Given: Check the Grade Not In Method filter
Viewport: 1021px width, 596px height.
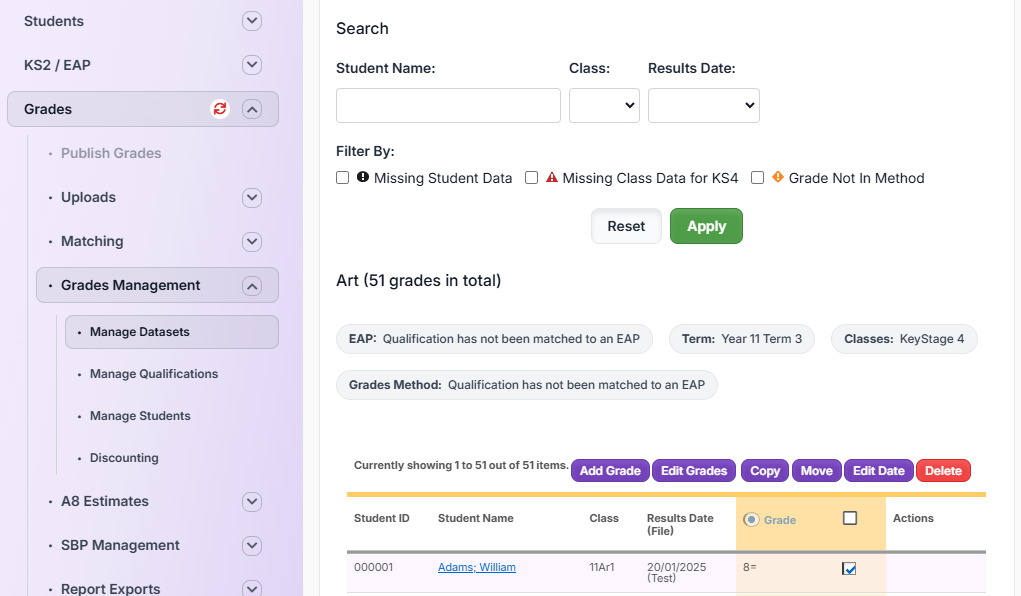Looking at the screenshot, I should coord(758,178).
